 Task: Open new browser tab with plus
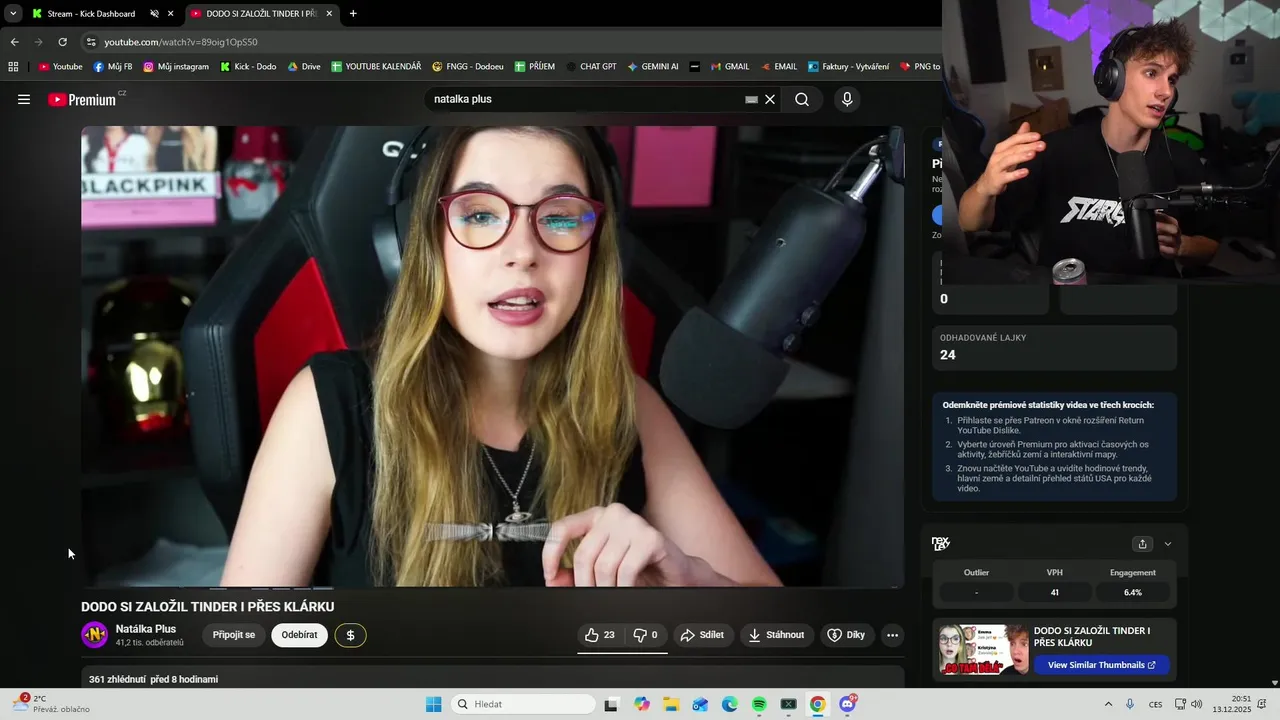[x=353, y=14]
